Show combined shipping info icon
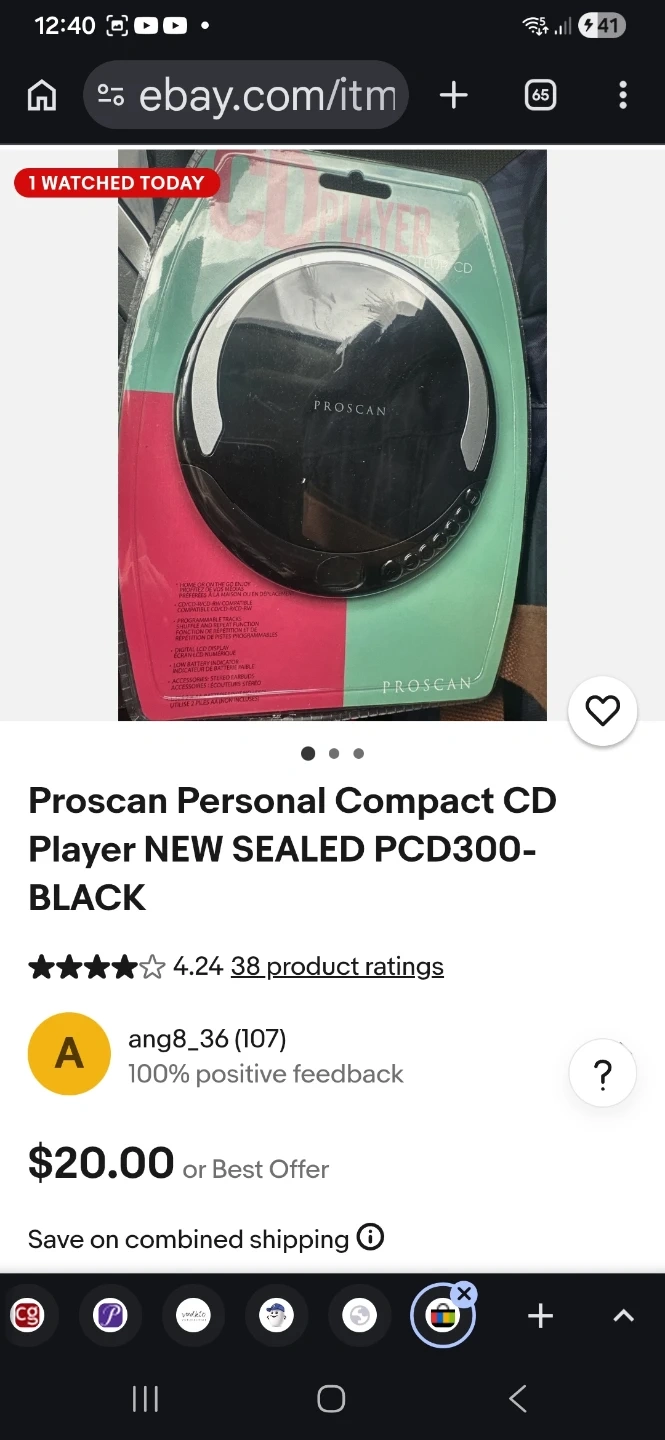The height and width of the screenshot is (1440, 665). pyautogui.click(x=370, y=1237)
